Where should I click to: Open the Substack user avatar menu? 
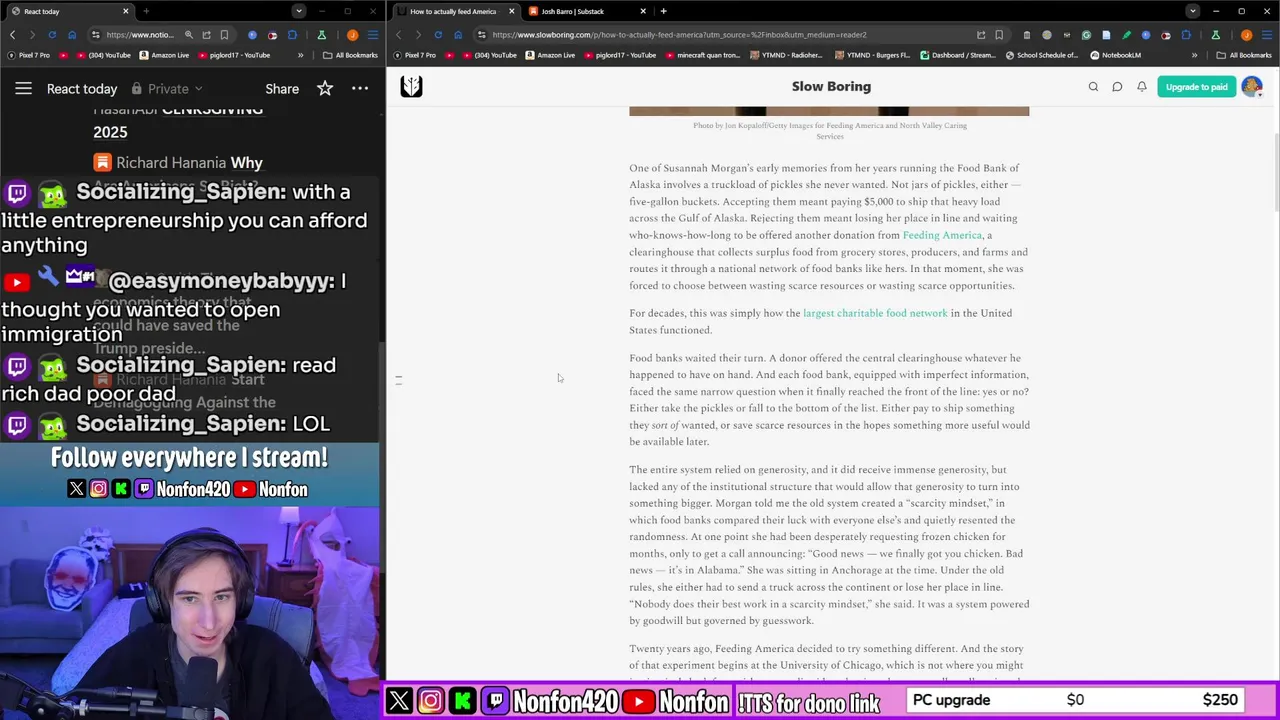1251,87
